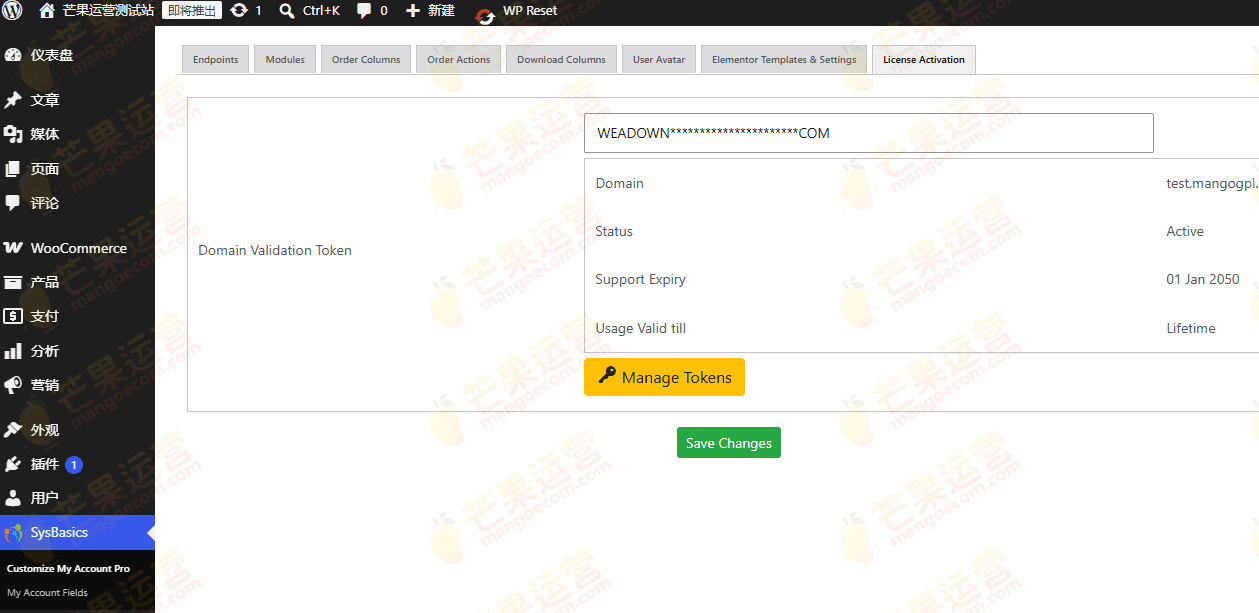Screen dimensions: 1259x613
Task: Click the 用户 person icon
Action: 13,498
